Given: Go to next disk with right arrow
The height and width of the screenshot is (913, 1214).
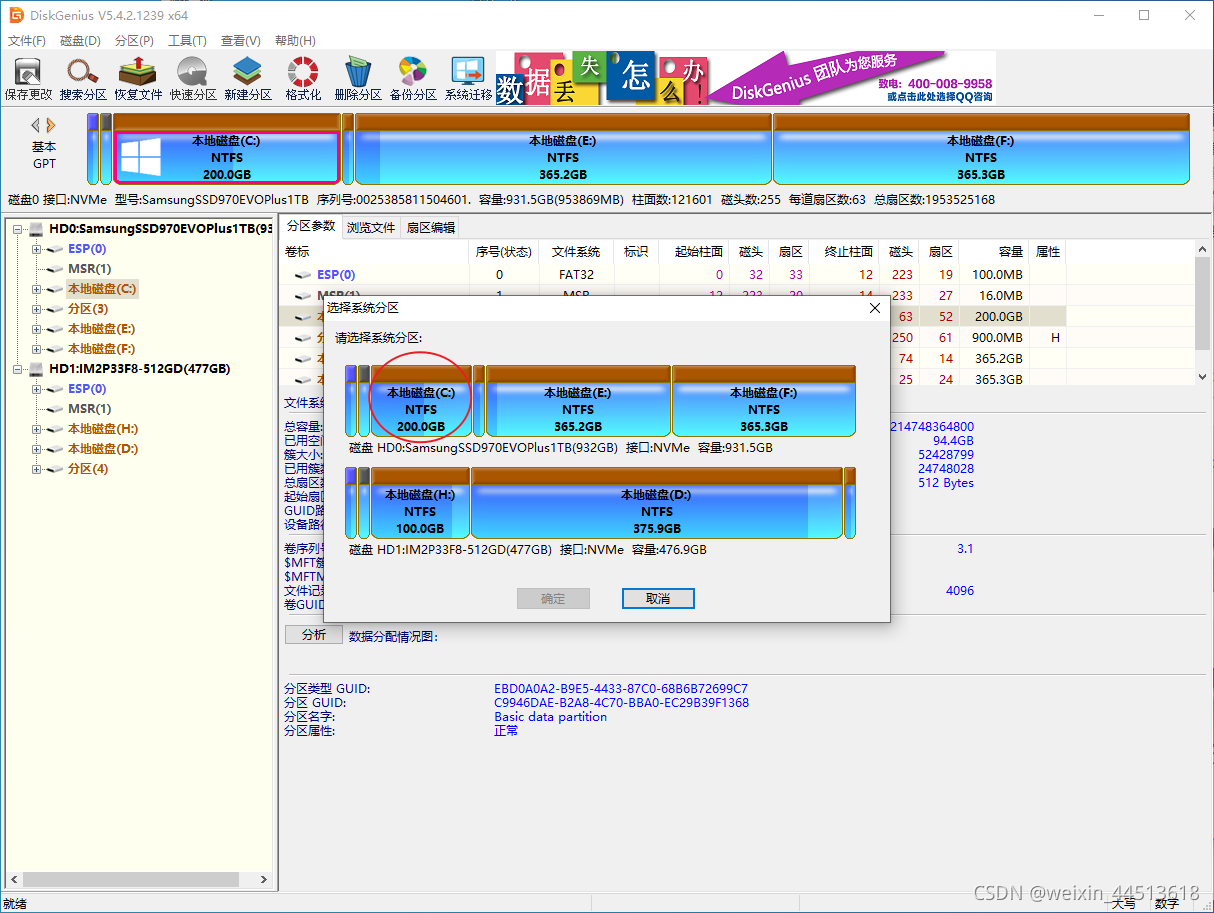Looking at the screenshot, I should coord(51,126).
